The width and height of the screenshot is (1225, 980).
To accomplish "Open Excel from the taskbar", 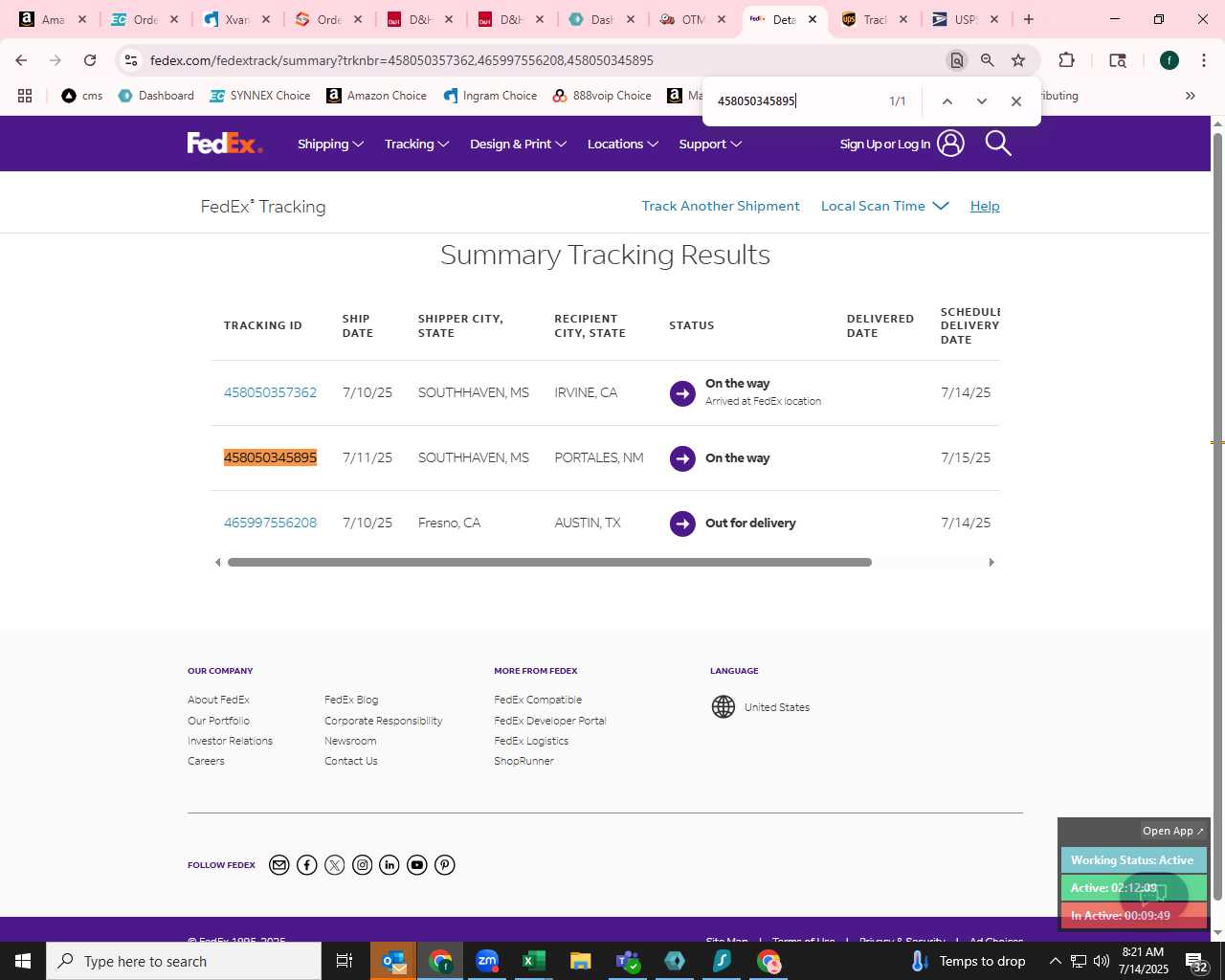I will coord(534,961).
